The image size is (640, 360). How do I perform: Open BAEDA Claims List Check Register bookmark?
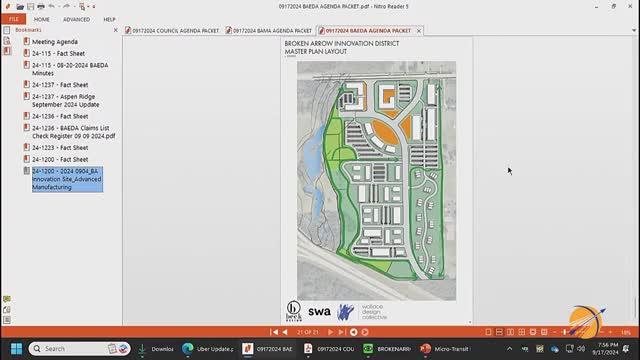[x=73, y=132]
